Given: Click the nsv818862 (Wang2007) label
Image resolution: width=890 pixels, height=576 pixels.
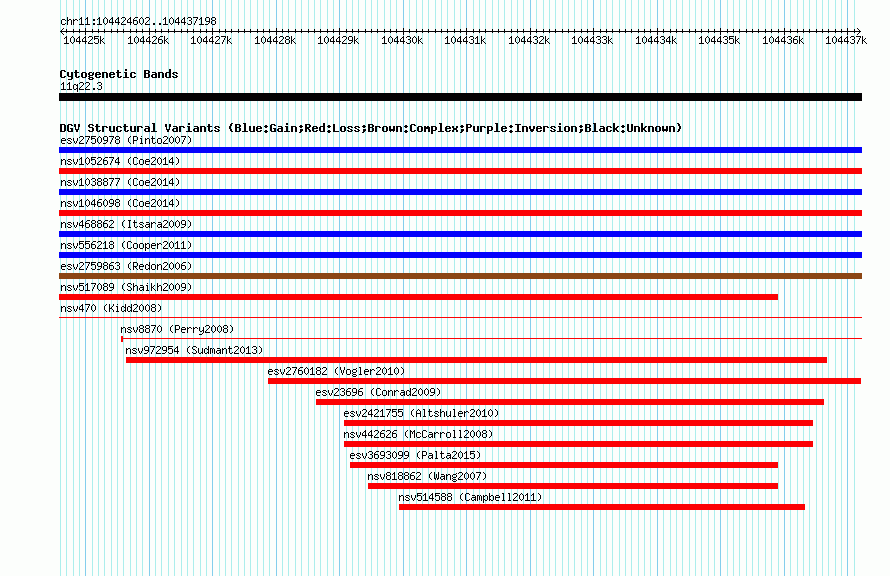Looking at the screenshot, I should coord(427,476).
